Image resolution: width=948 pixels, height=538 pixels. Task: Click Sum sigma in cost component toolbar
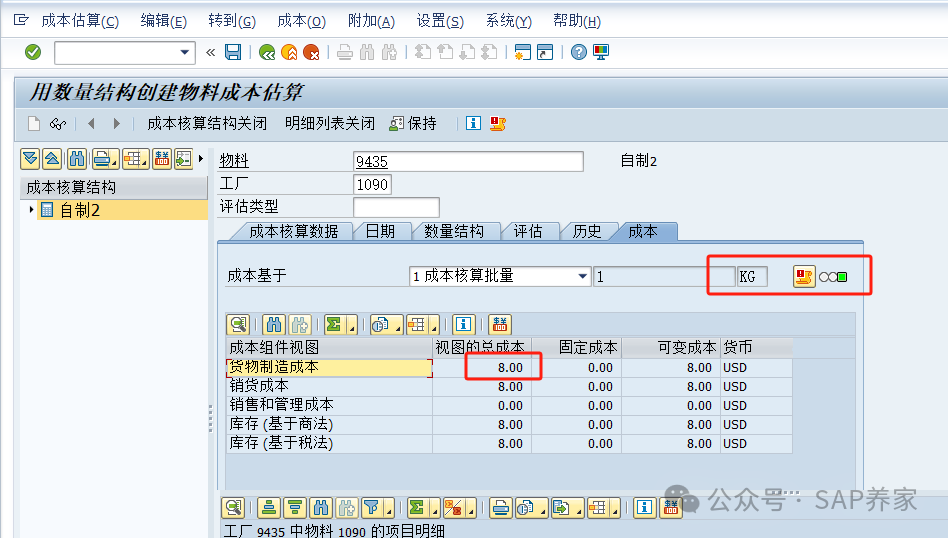(x=333, y=325)
